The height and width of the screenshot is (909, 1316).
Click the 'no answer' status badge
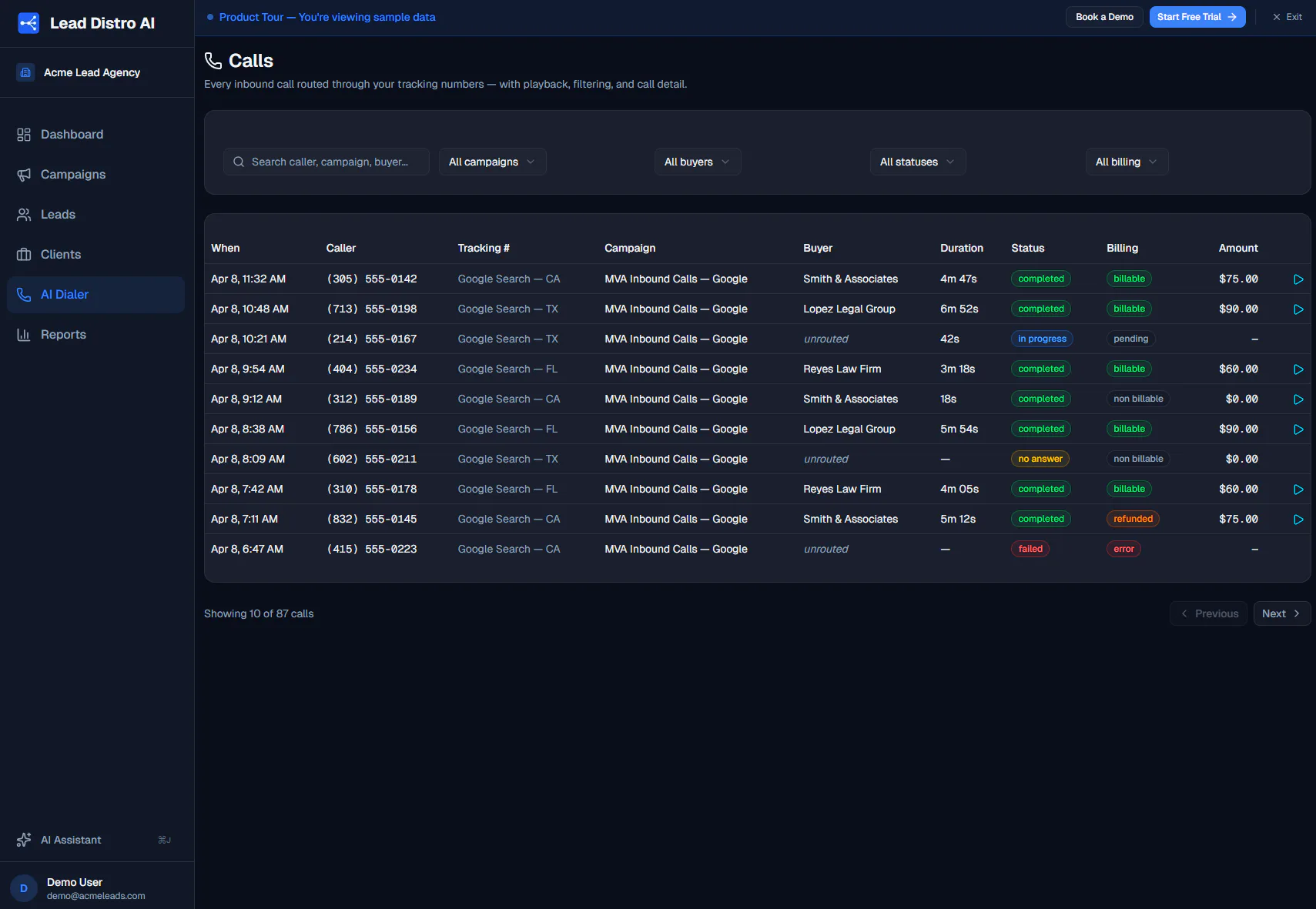1040,459
